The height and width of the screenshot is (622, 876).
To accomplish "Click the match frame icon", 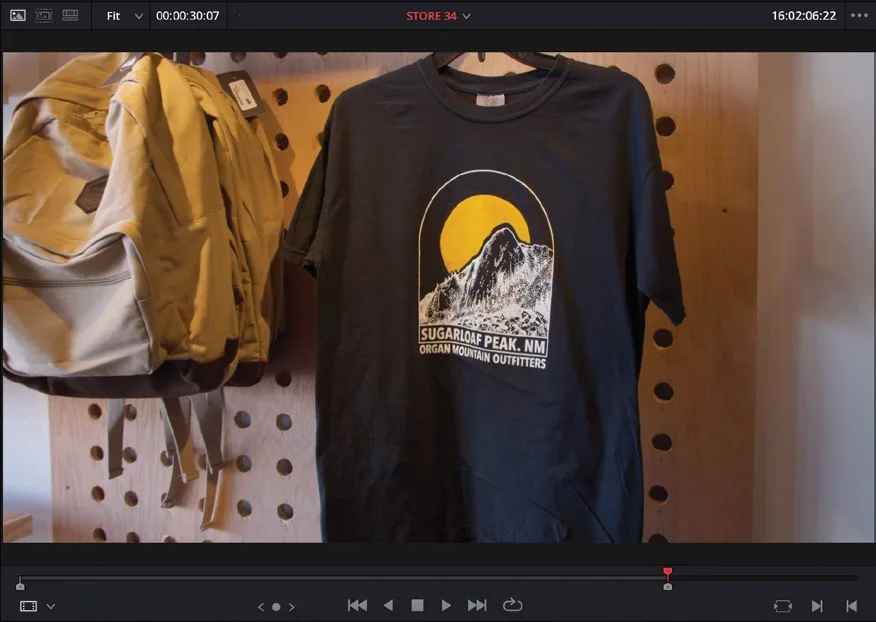I will [783, 606].
